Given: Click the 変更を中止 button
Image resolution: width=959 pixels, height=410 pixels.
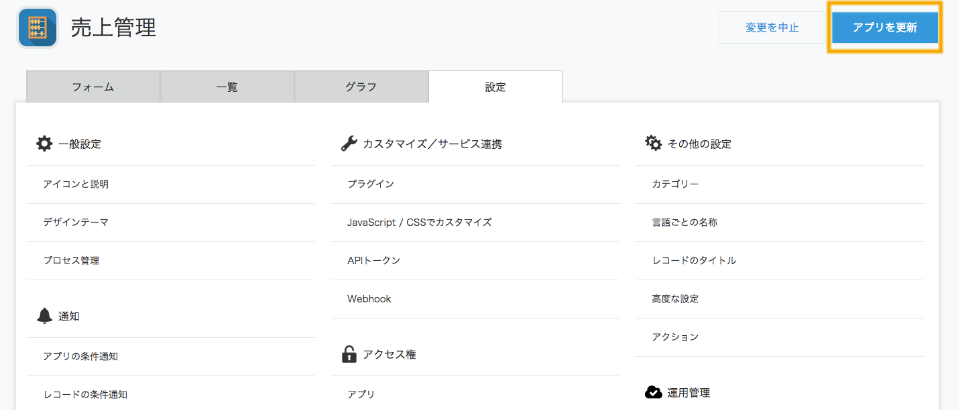Looking at the screenshot, I should click(x=772, y=28).
